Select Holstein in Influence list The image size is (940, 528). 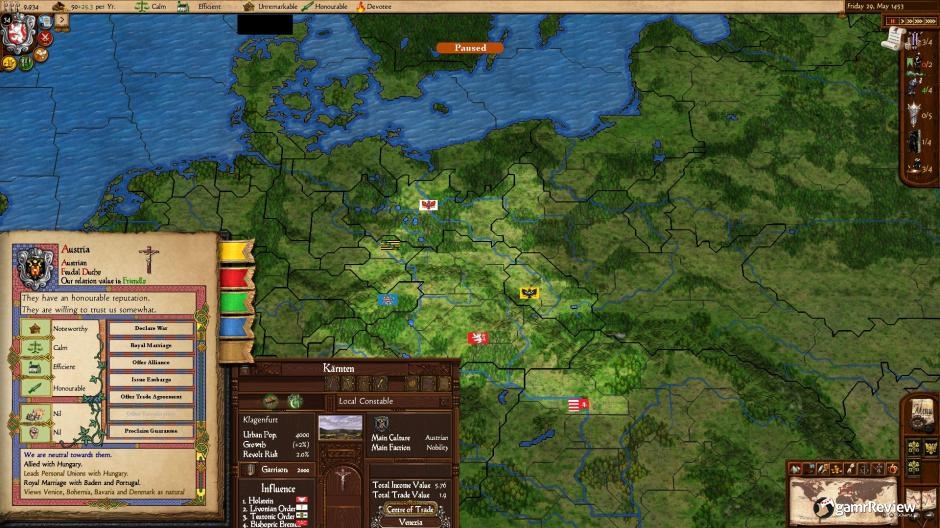pyautogui.click(x=275, y=500)
